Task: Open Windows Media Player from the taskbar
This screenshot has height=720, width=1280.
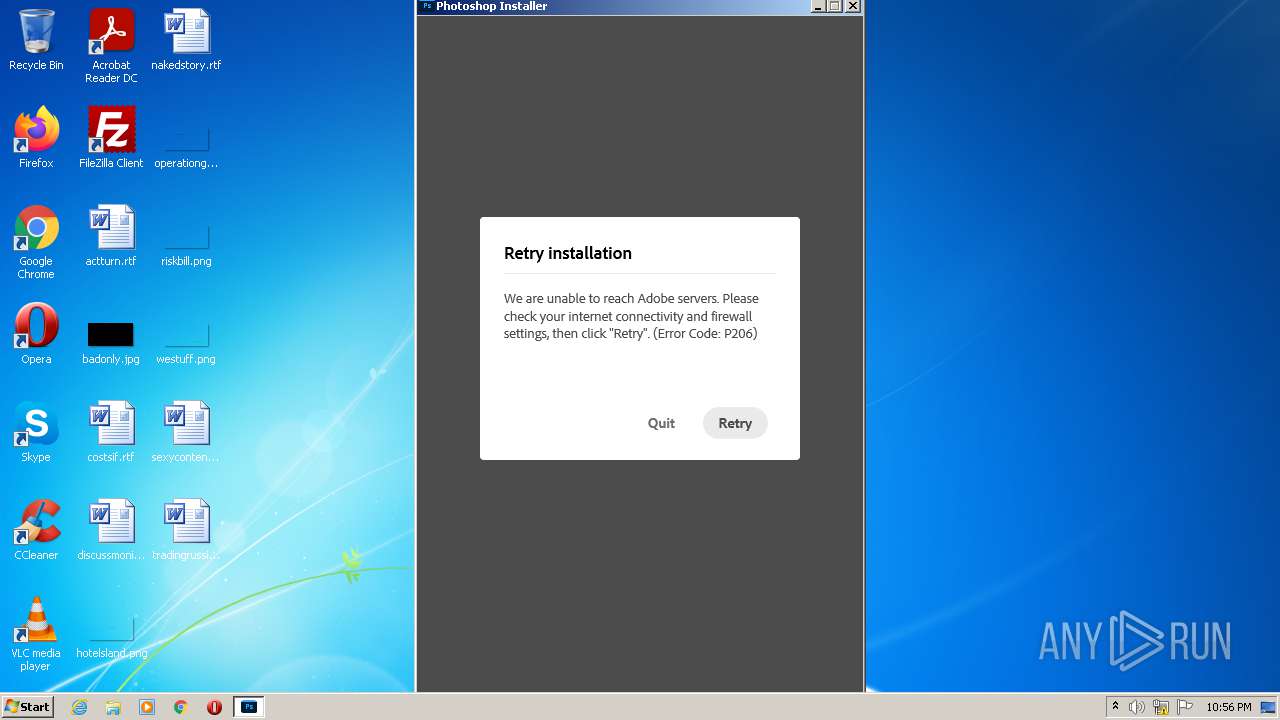Action: click(x=147, y=707)
